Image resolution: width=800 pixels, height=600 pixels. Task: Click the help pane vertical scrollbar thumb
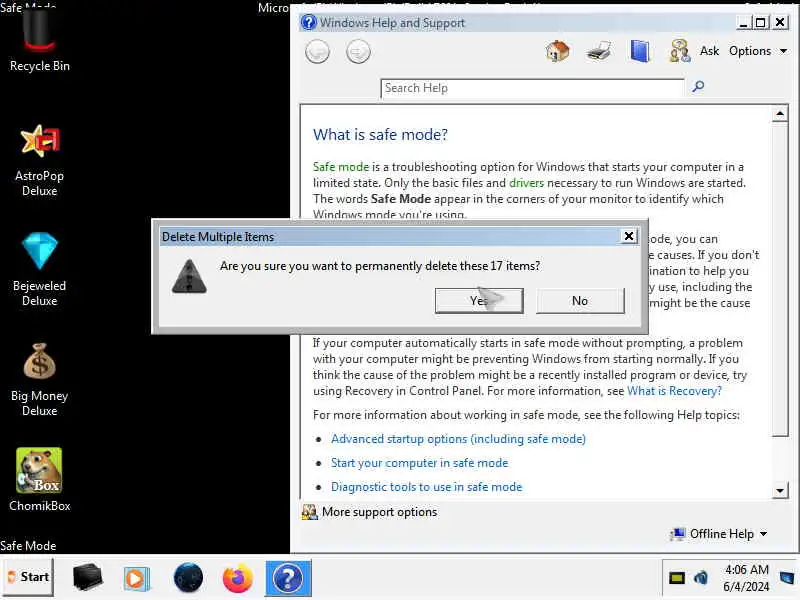[x=780, y=279]
